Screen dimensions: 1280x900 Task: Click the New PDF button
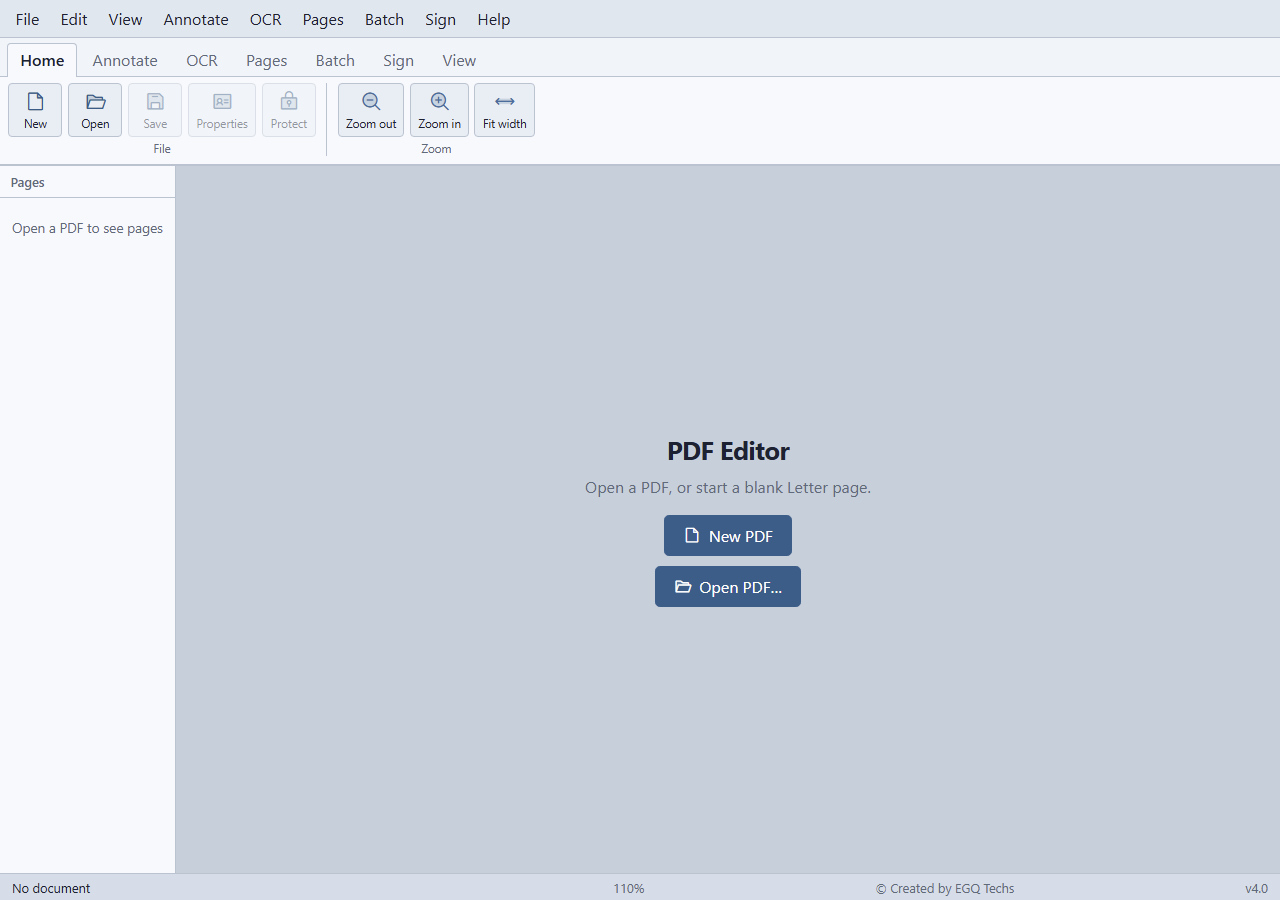click(x=728, y=536)
